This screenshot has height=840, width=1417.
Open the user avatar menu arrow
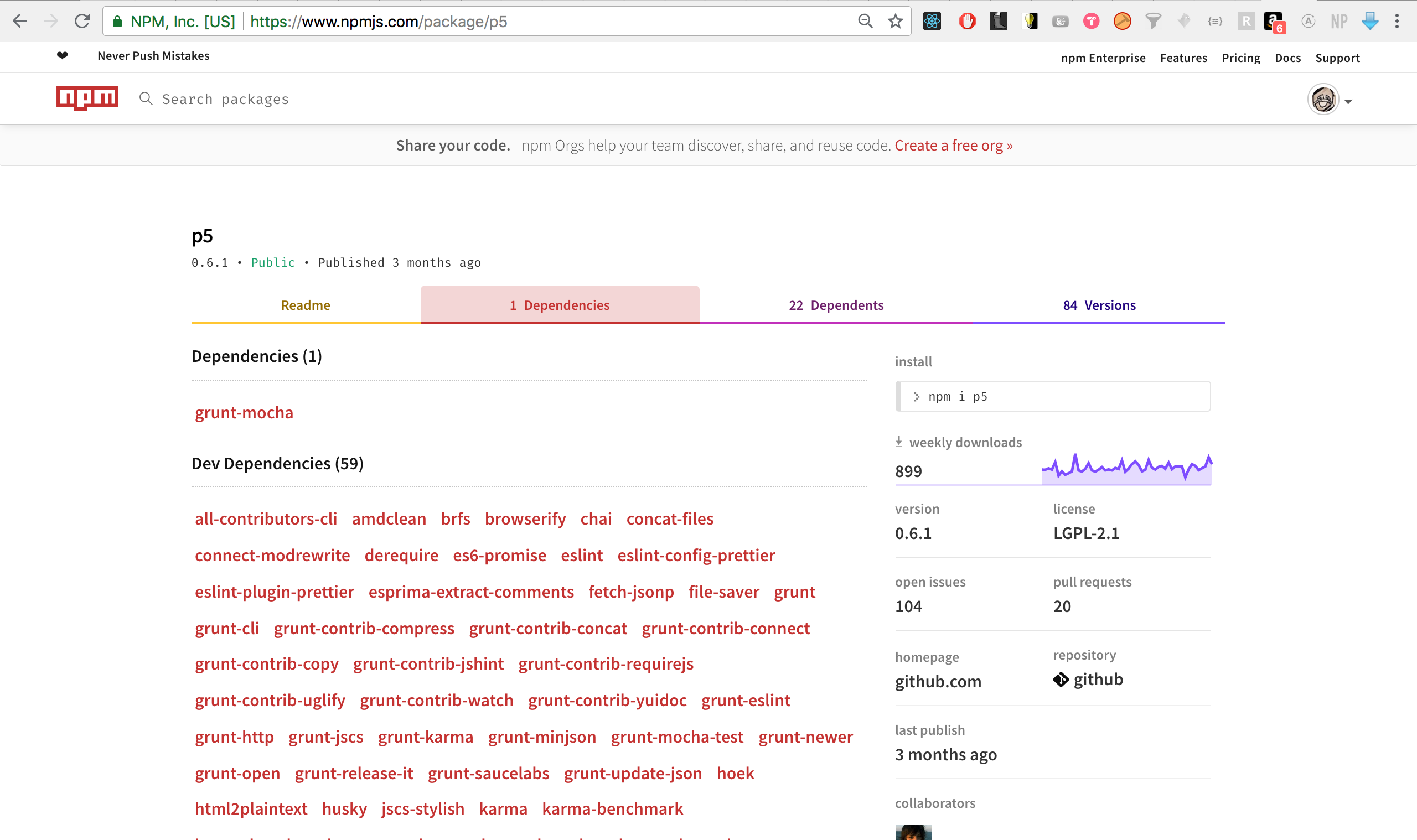pyautogui.click(x=1348, y=102)
